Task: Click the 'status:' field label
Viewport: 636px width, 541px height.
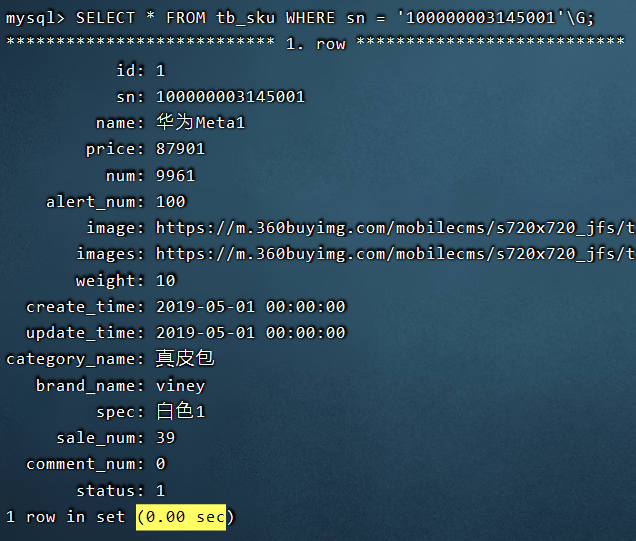Action: 110,491
